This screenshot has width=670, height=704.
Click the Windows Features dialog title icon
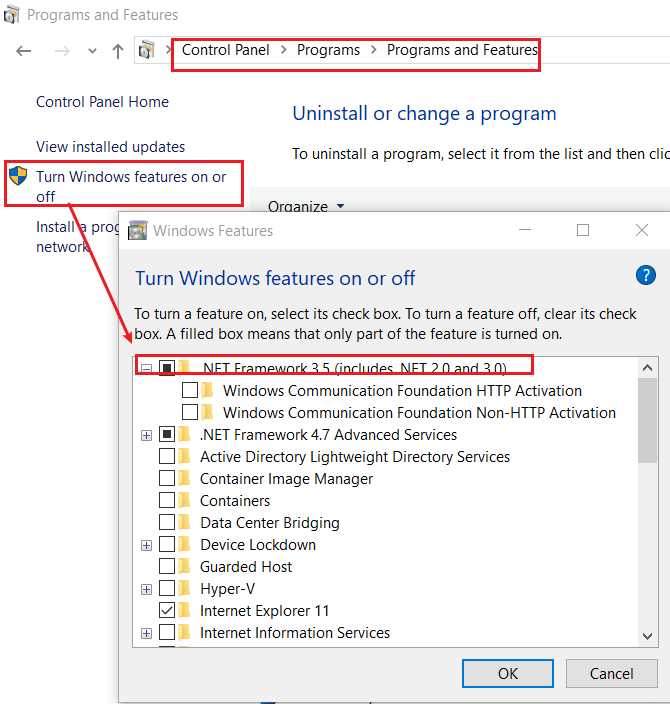(x=137, y=230)
